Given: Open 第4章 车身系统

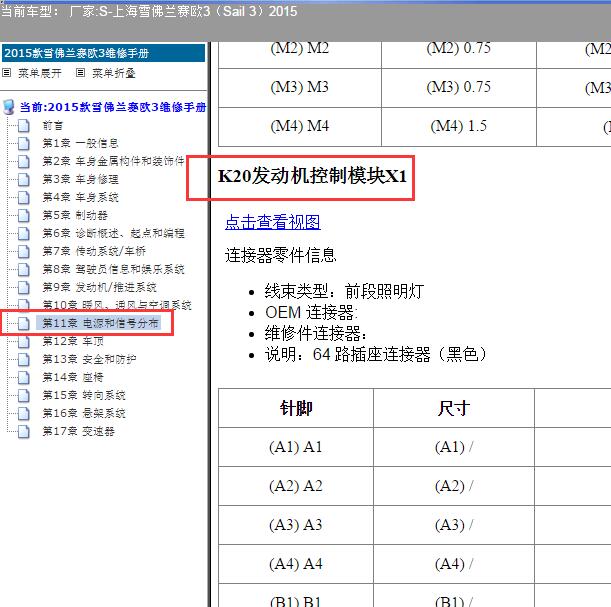Looking at the screenshot, I should 80,198.
